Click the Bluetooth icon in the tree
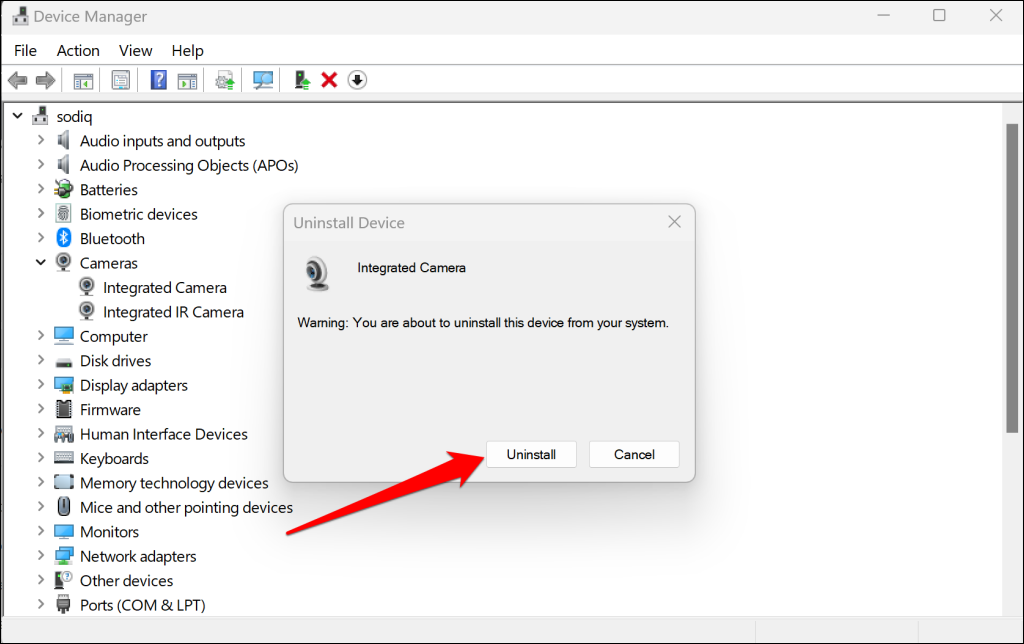Image resolution: width=1024 pixels, height=644 pixels. pyautogui.click(x=63, y=238)
